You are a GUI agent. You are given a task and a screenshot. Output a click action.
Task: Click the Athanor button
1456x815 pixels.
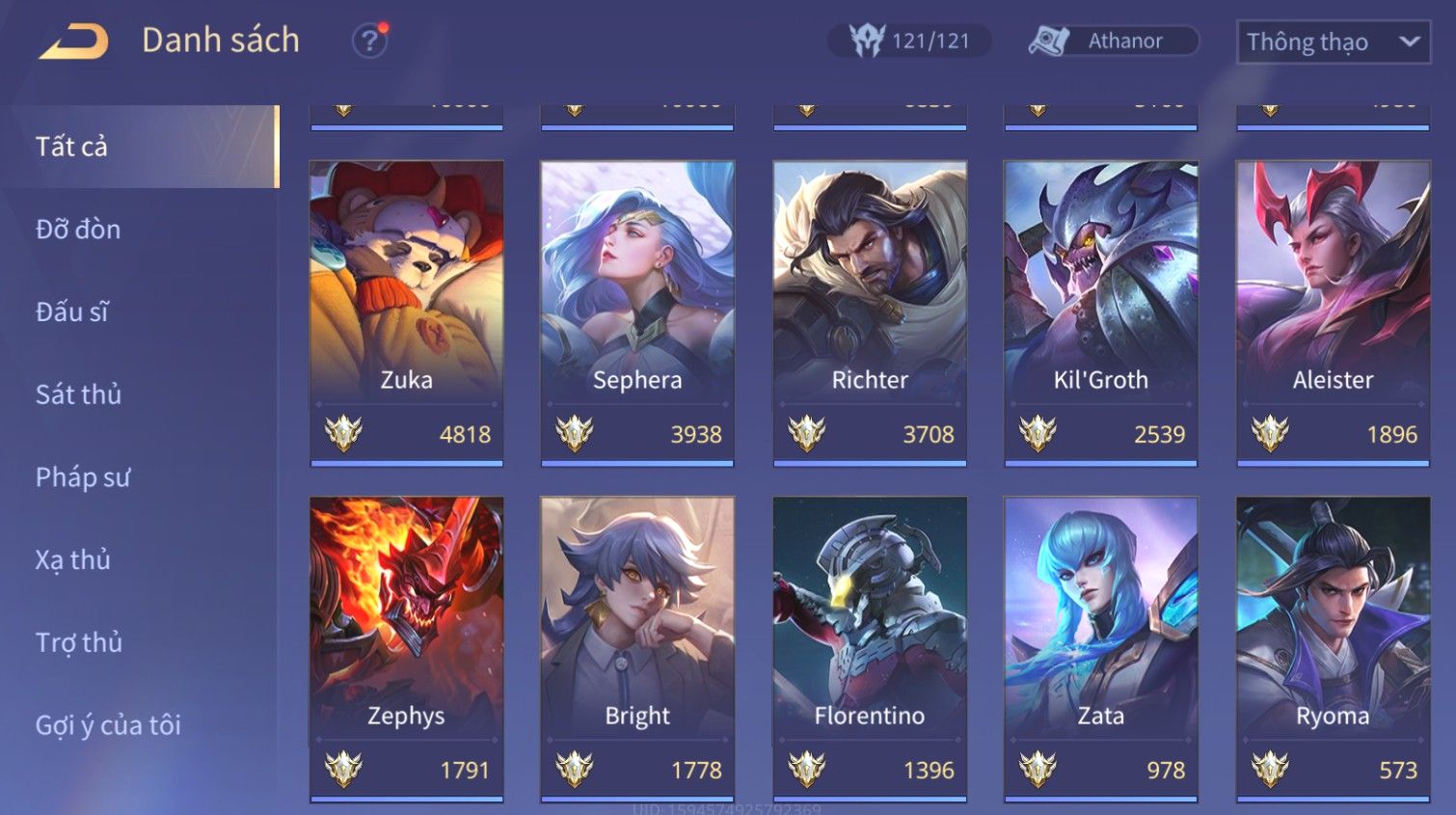pos(1113,41)
